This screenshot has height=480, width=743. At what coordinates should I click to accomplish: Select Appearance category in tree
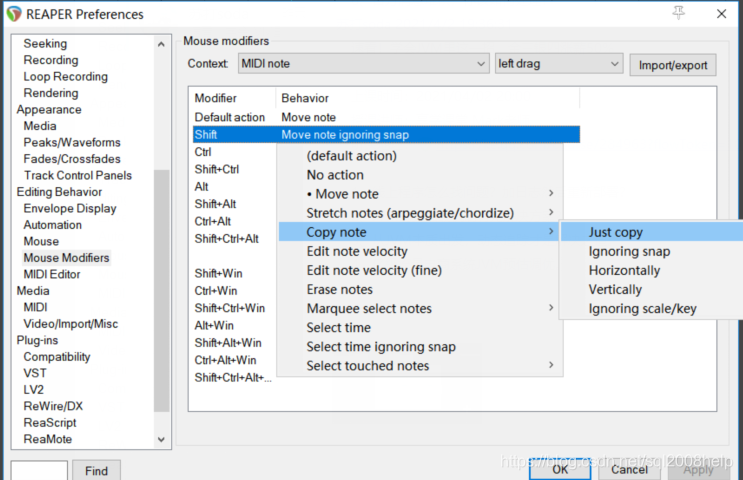click(49, 109)
